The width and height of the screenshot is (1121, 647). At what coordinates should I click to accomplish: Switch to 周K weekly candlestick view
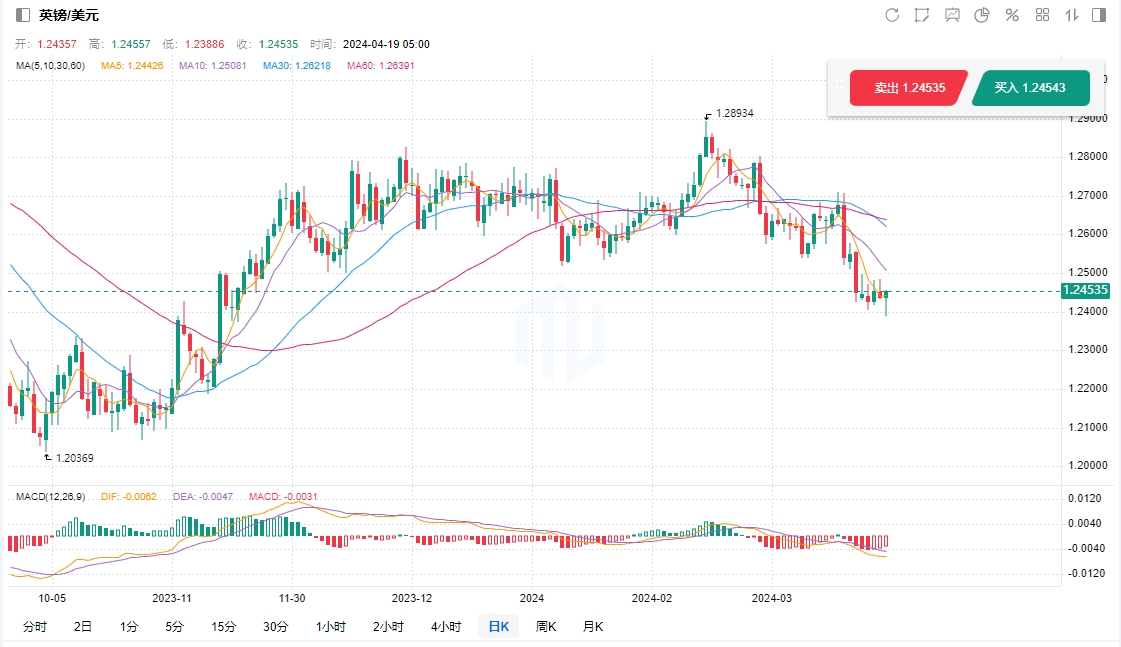point(546,627)
